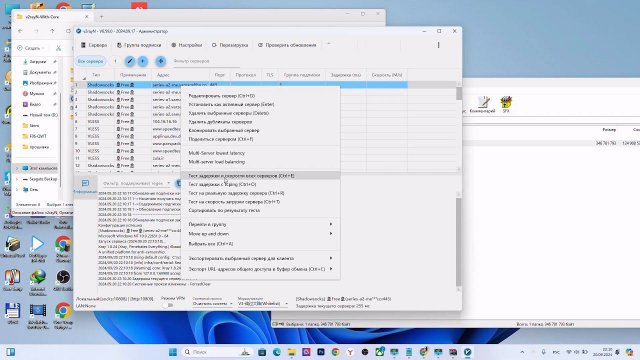Open the routing dropdown showing Whitelist

tap(263, 304)
